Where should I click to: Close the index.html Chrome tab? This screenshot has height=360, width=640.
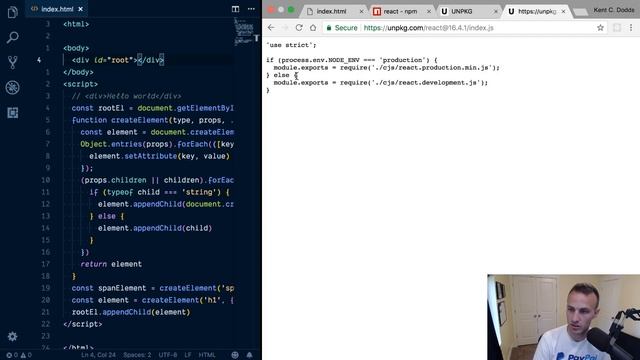(361, 11)
